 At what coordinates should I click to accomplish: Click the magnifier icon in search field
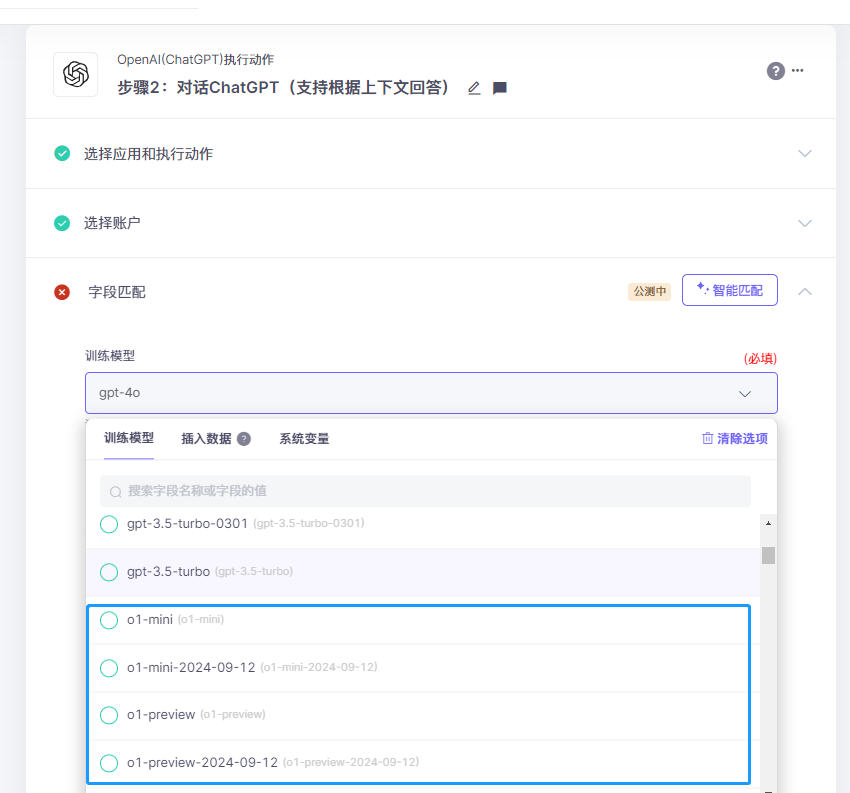115,492
